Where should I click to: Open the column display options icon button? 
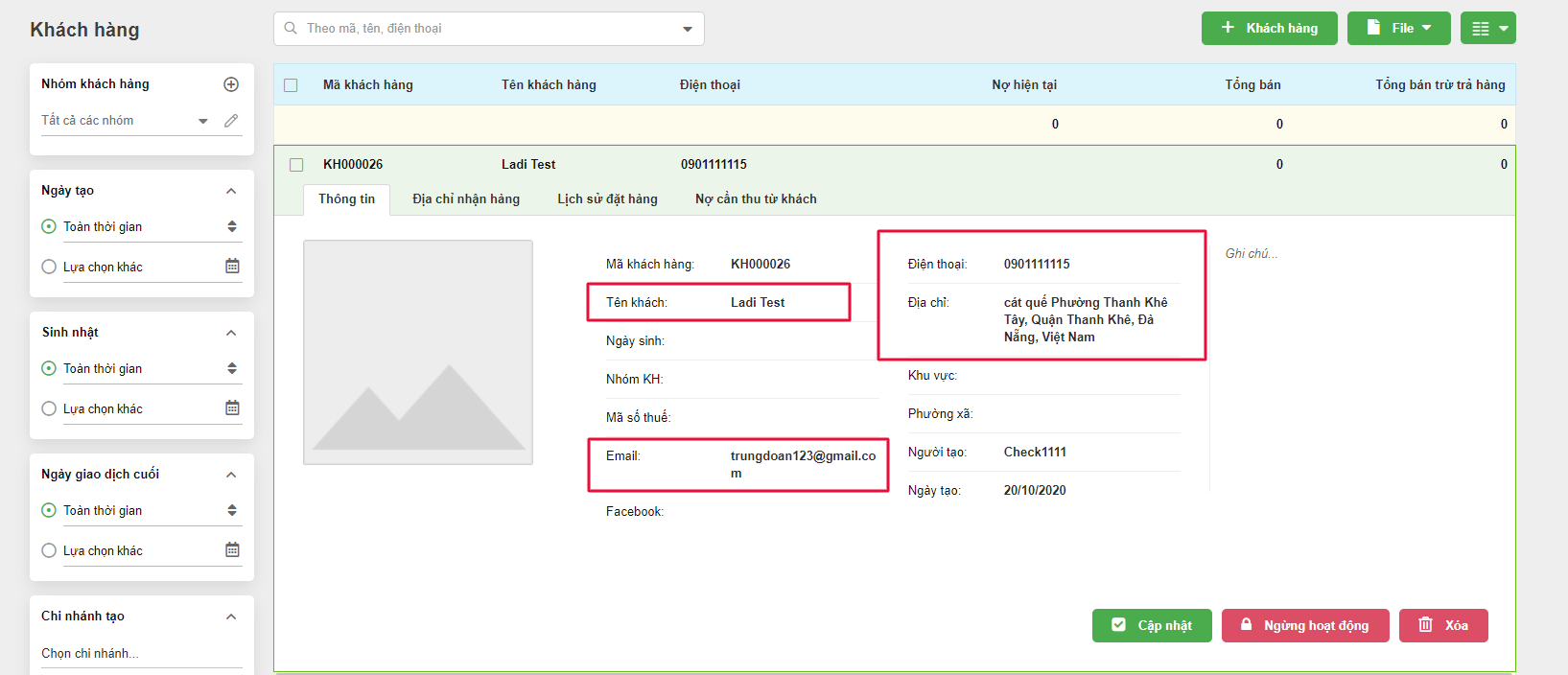(1487, 29)
